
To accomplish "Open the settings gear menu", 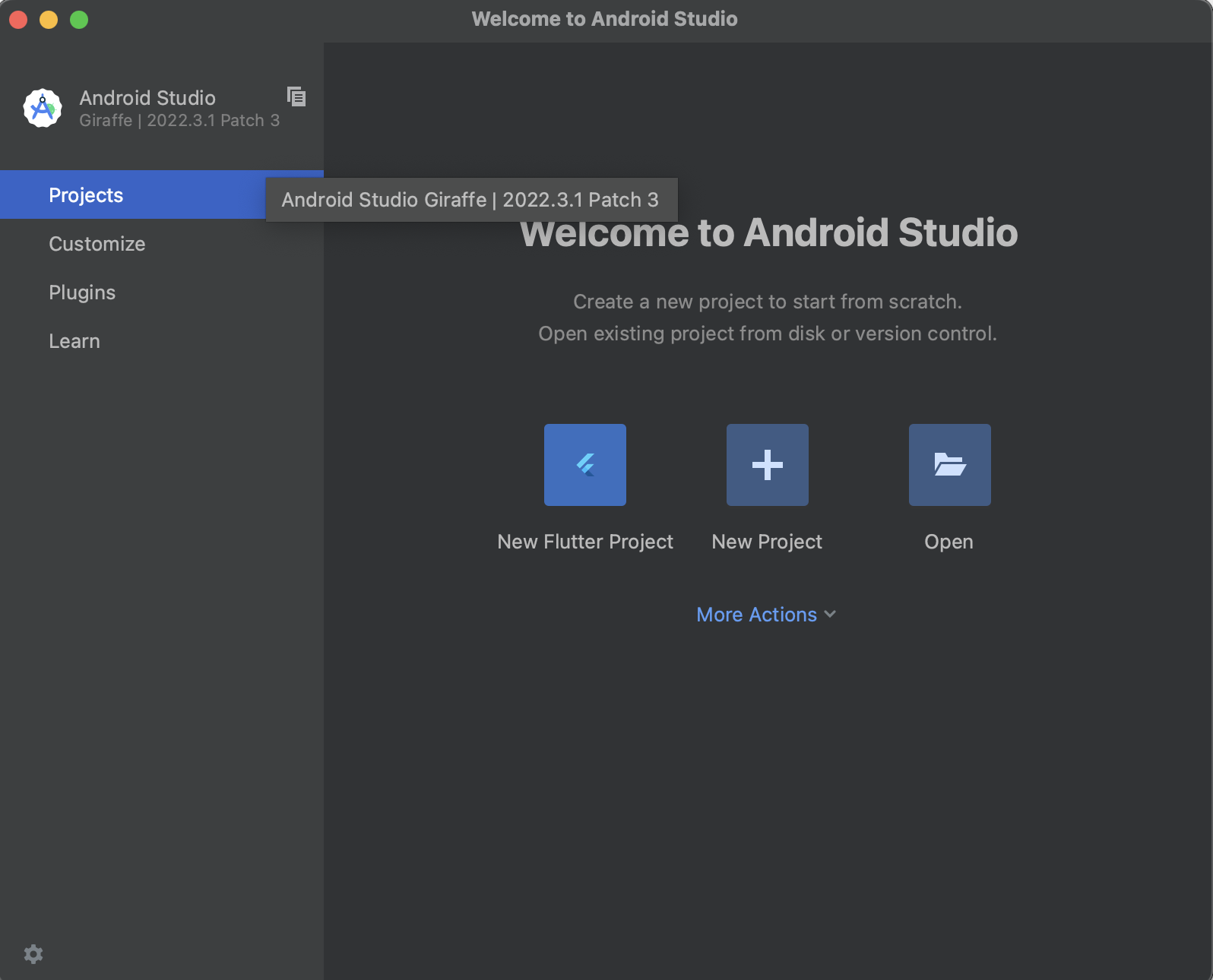I will pyautogui.click(x=33, y=954).
